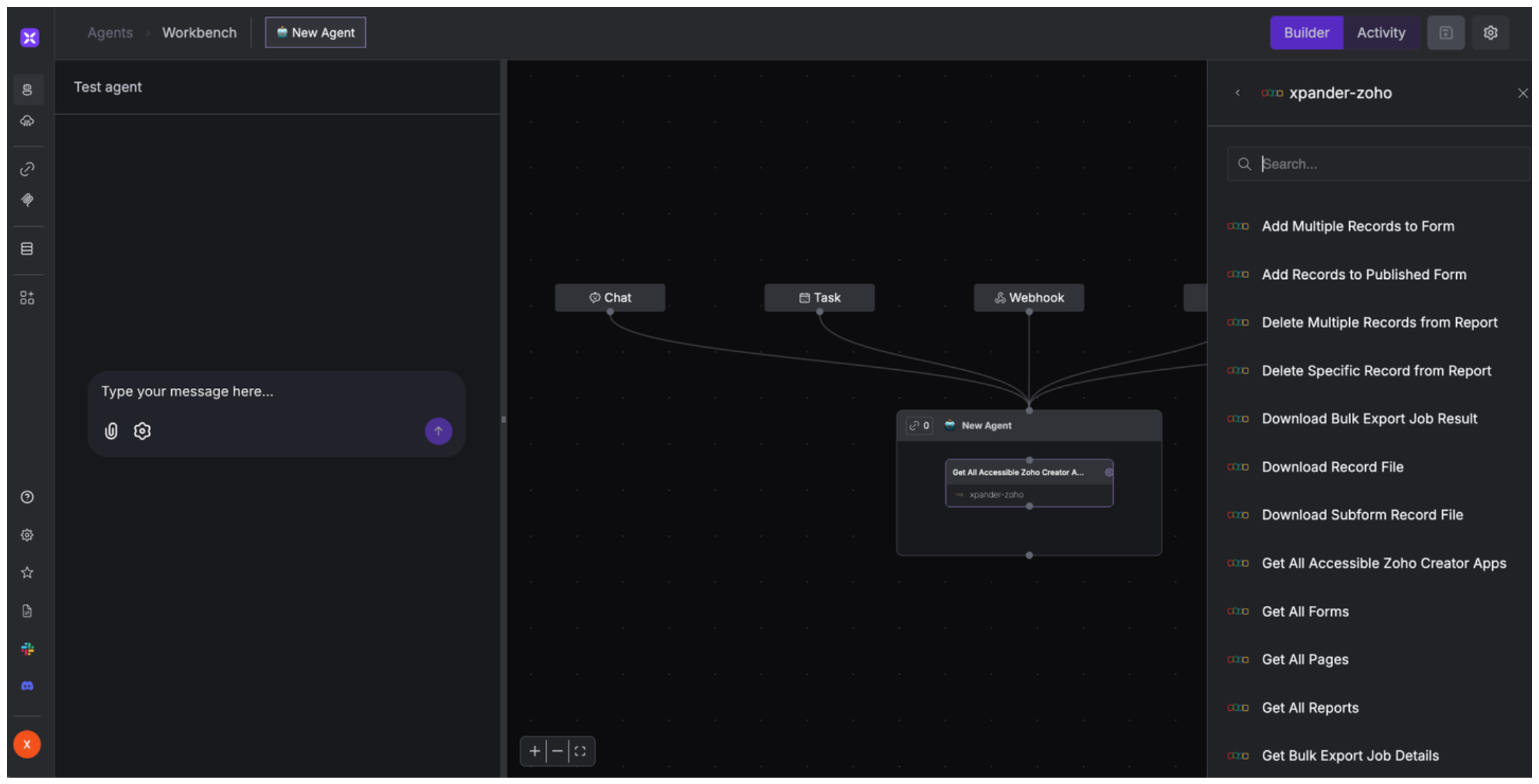Click the Task trigger node

pos(820,297)
